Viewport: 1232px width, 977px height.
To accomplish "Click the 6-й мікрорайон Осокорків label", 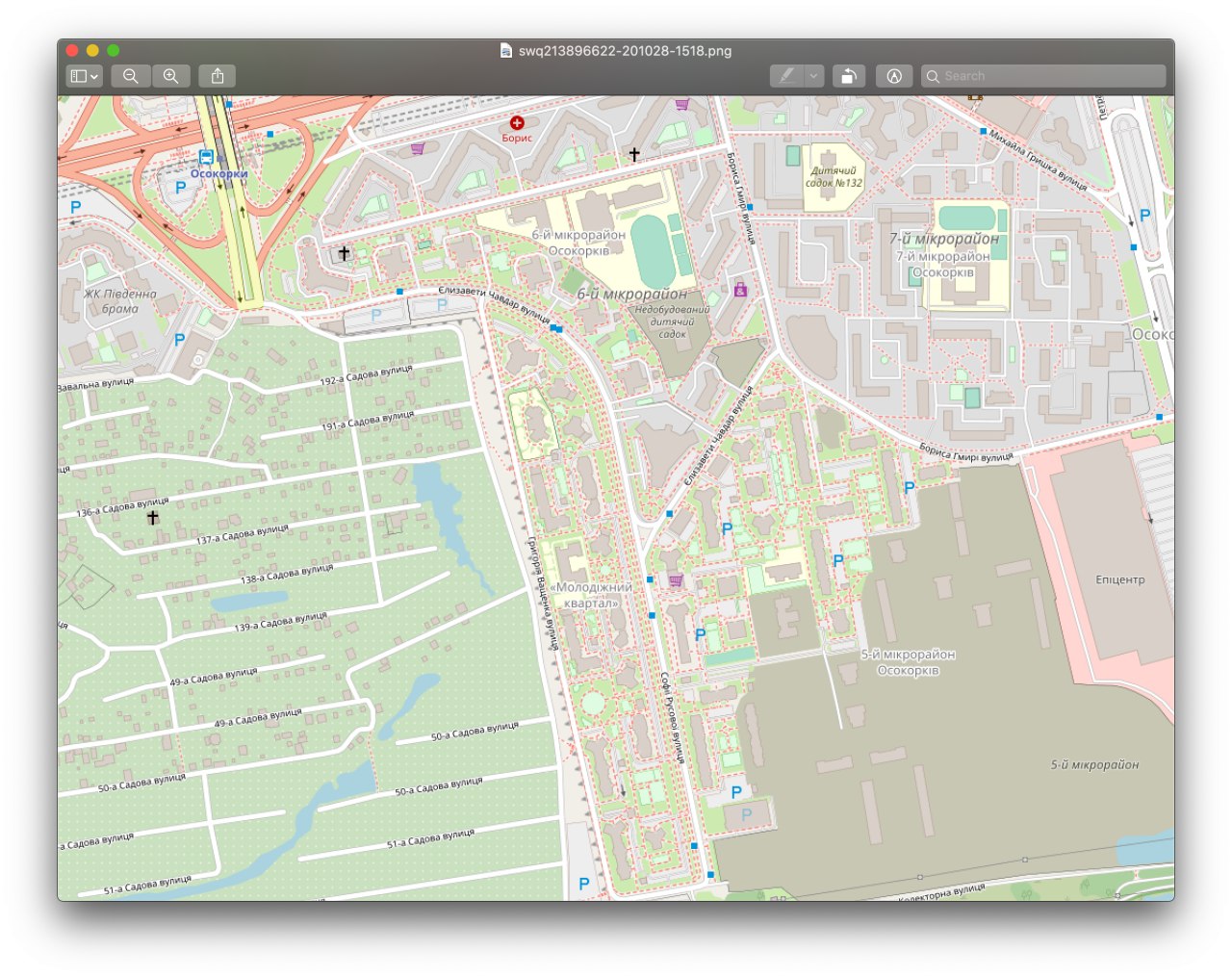I will [x=578, y=243].
